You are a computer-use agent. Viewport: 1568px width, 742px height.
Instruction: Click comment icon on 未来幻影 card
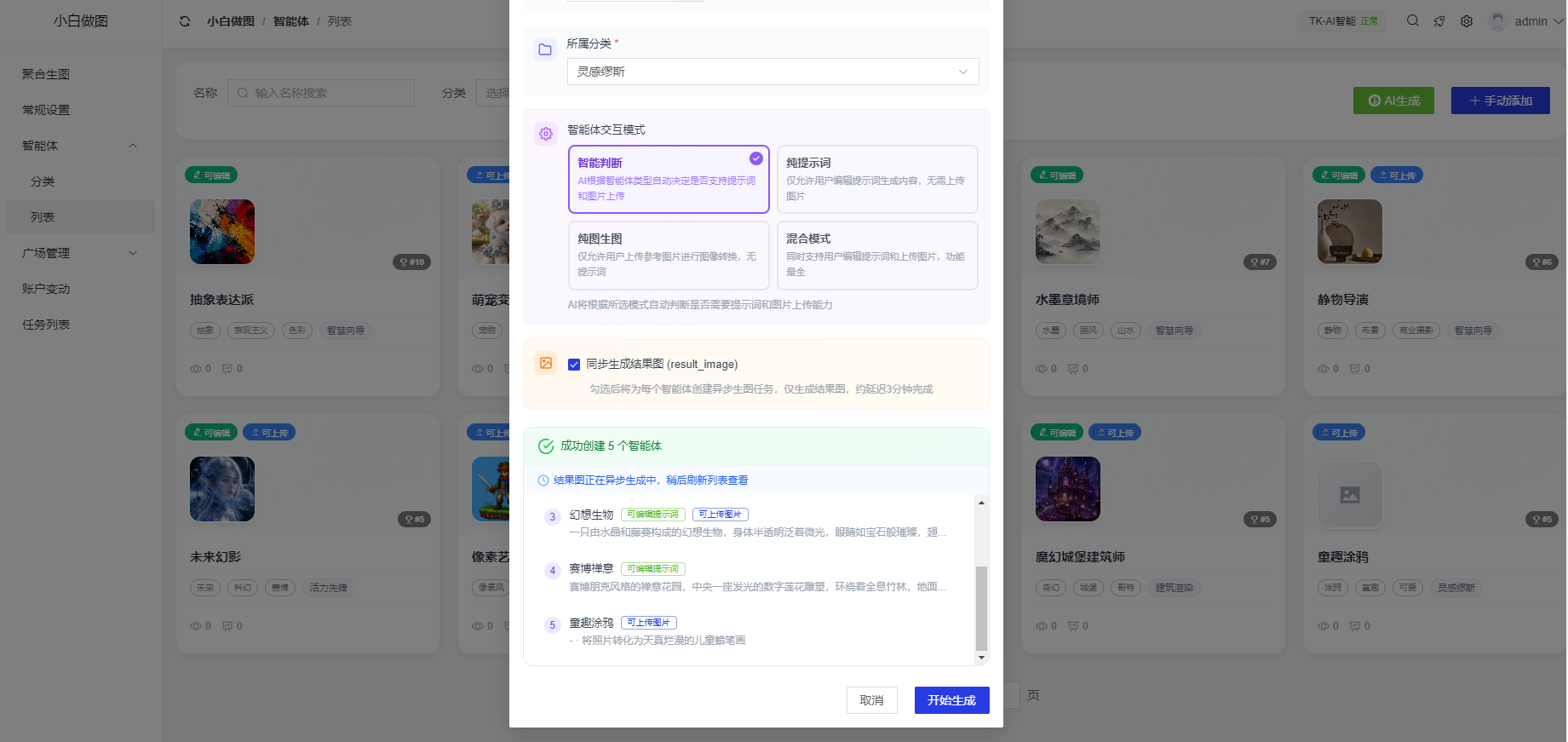(227, 626)
